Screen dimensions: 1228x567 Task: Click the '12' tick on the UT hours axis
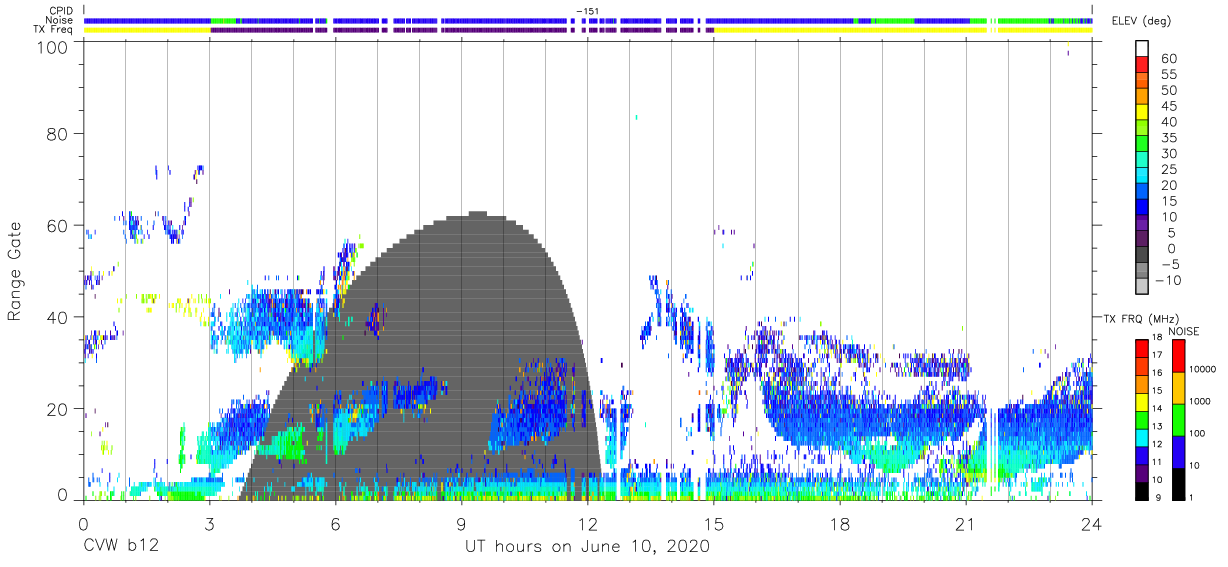[x=587, y=523]
